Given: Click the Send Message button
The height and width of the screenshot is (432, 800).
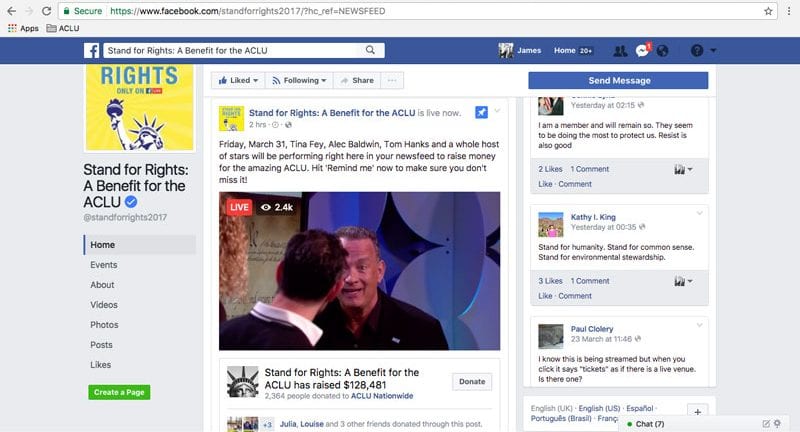Looking at the screenshot, I should point(618,80).
